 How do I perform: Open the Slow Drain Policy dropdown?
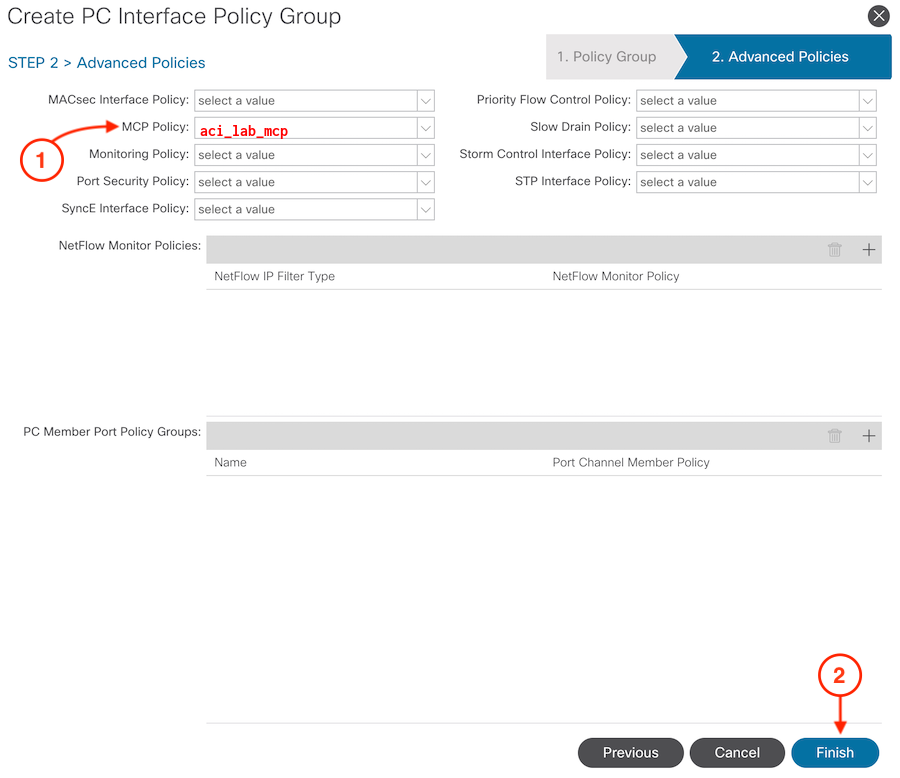868,128
